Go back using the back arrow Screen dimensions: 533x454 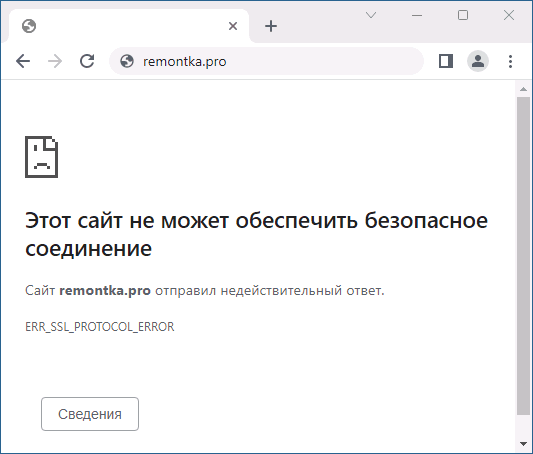23,62
